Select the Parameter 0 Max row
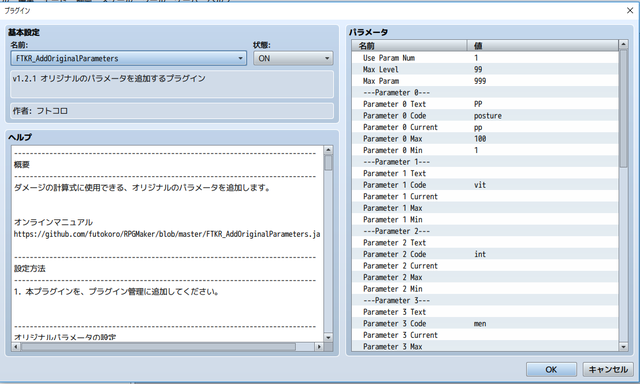 485,139
